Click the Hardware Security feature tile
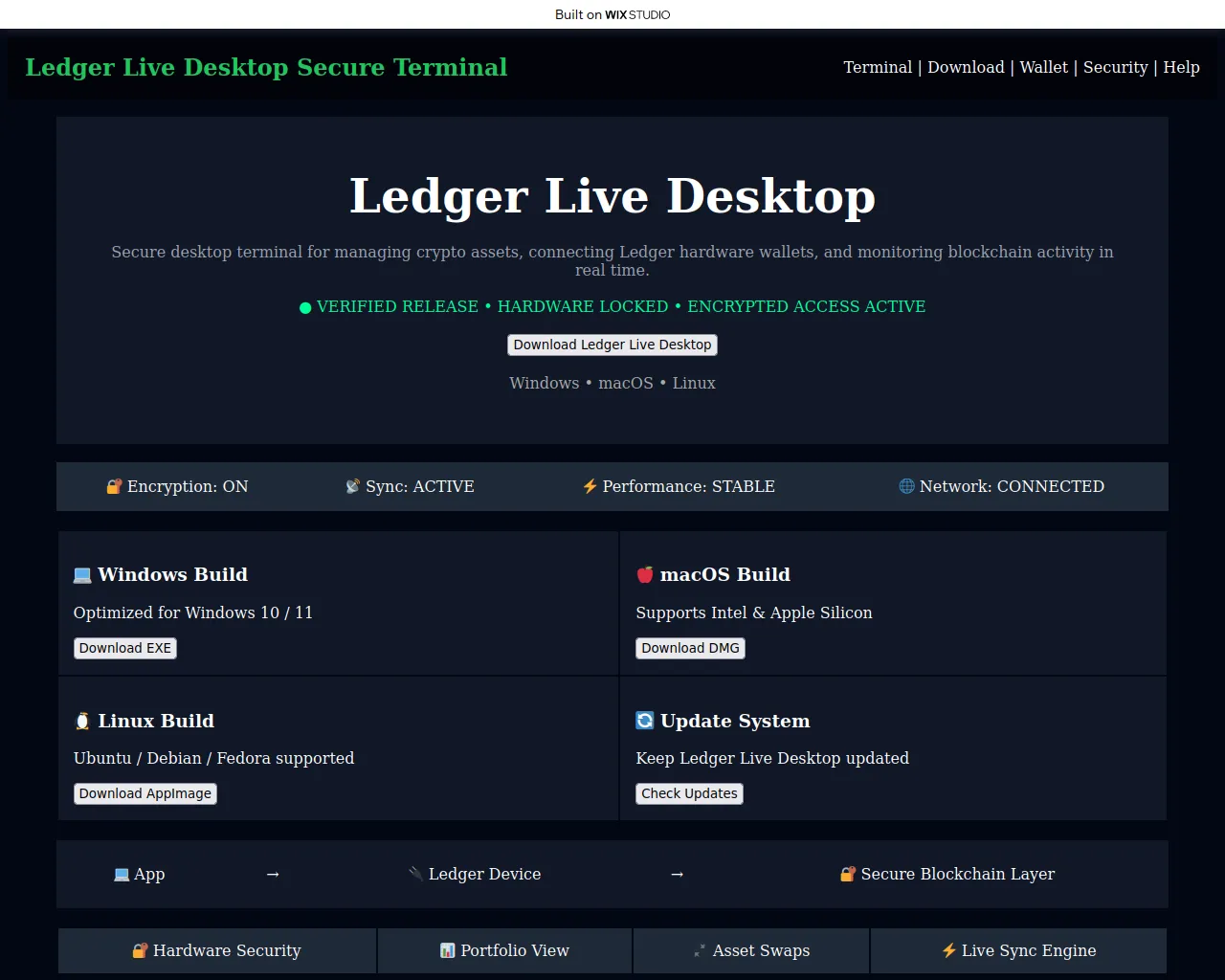This screenshot has width=1225, height=980. click(217, 950)
